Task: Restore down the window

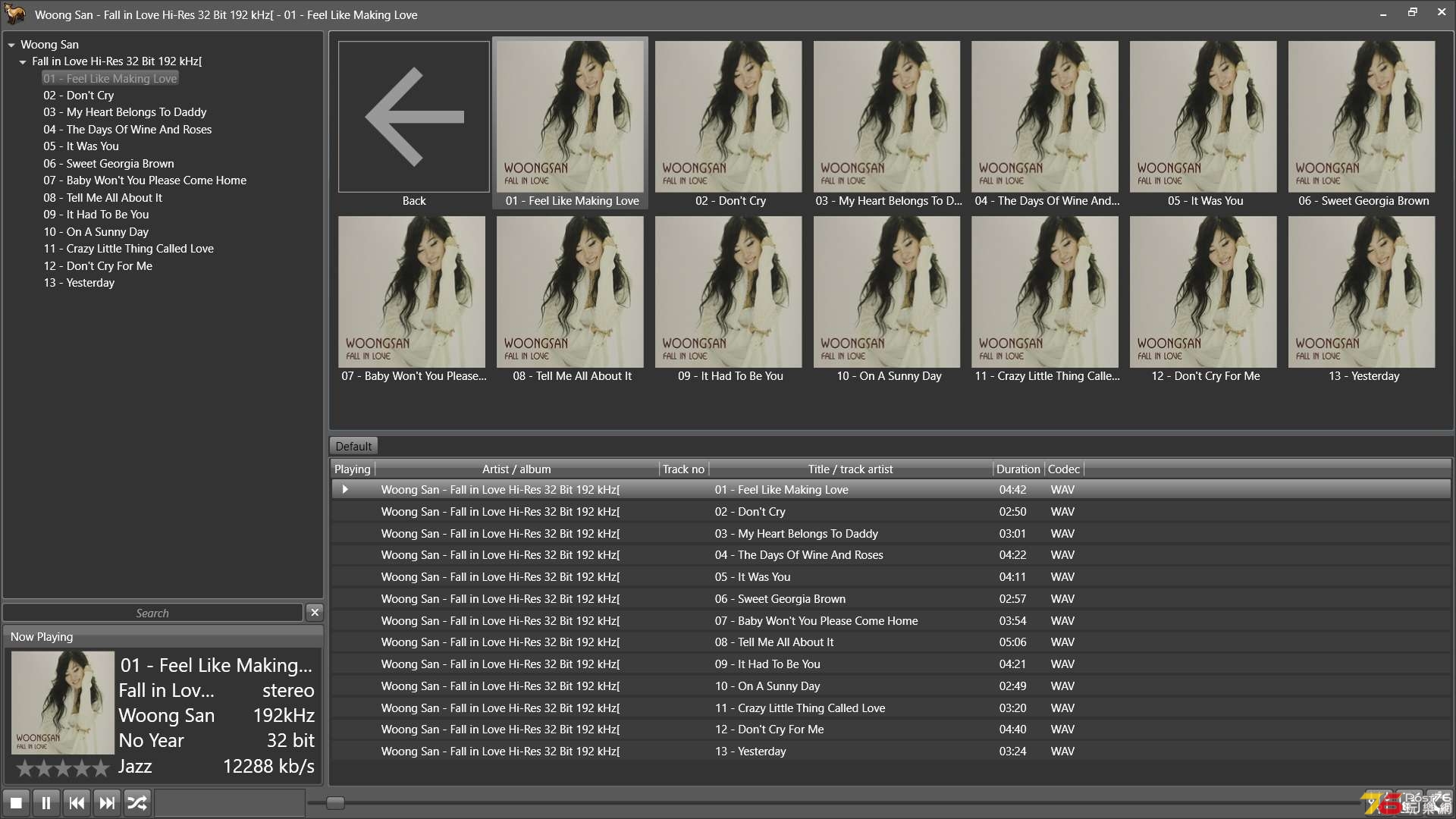Action: pos(1412,13)
